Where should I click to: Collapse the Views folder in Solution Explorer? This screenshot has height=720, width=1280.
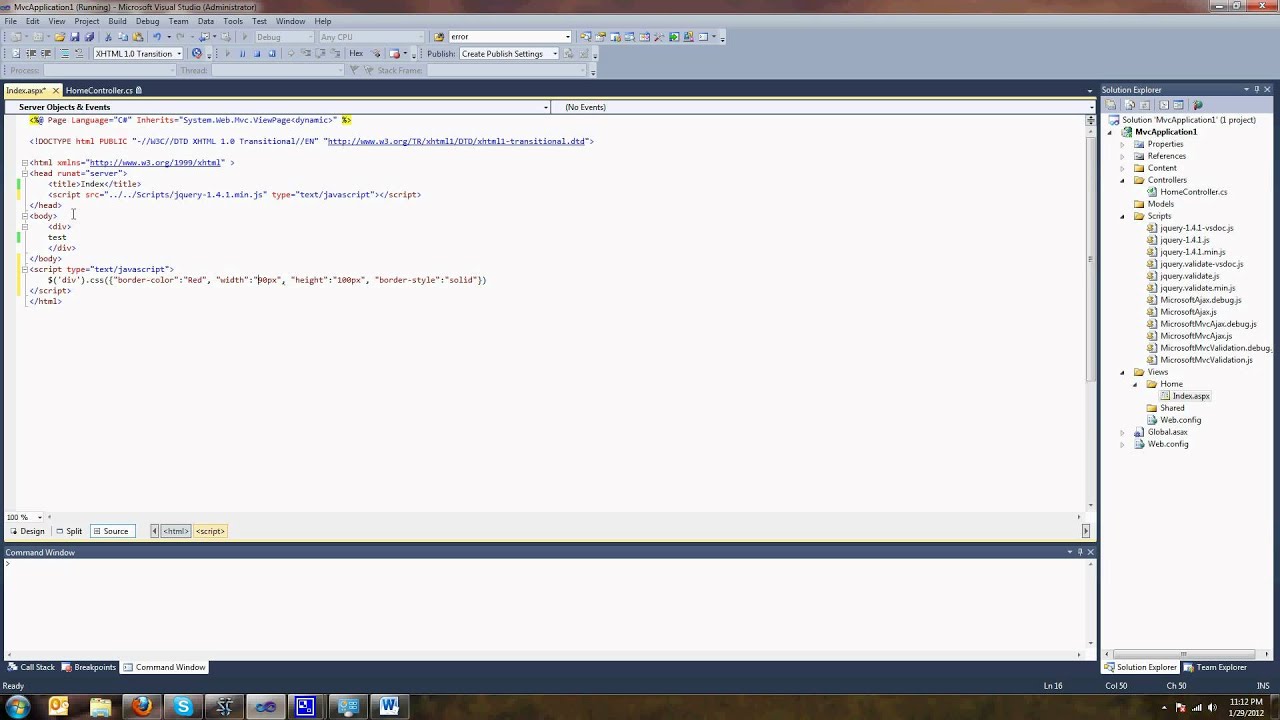1122,372
